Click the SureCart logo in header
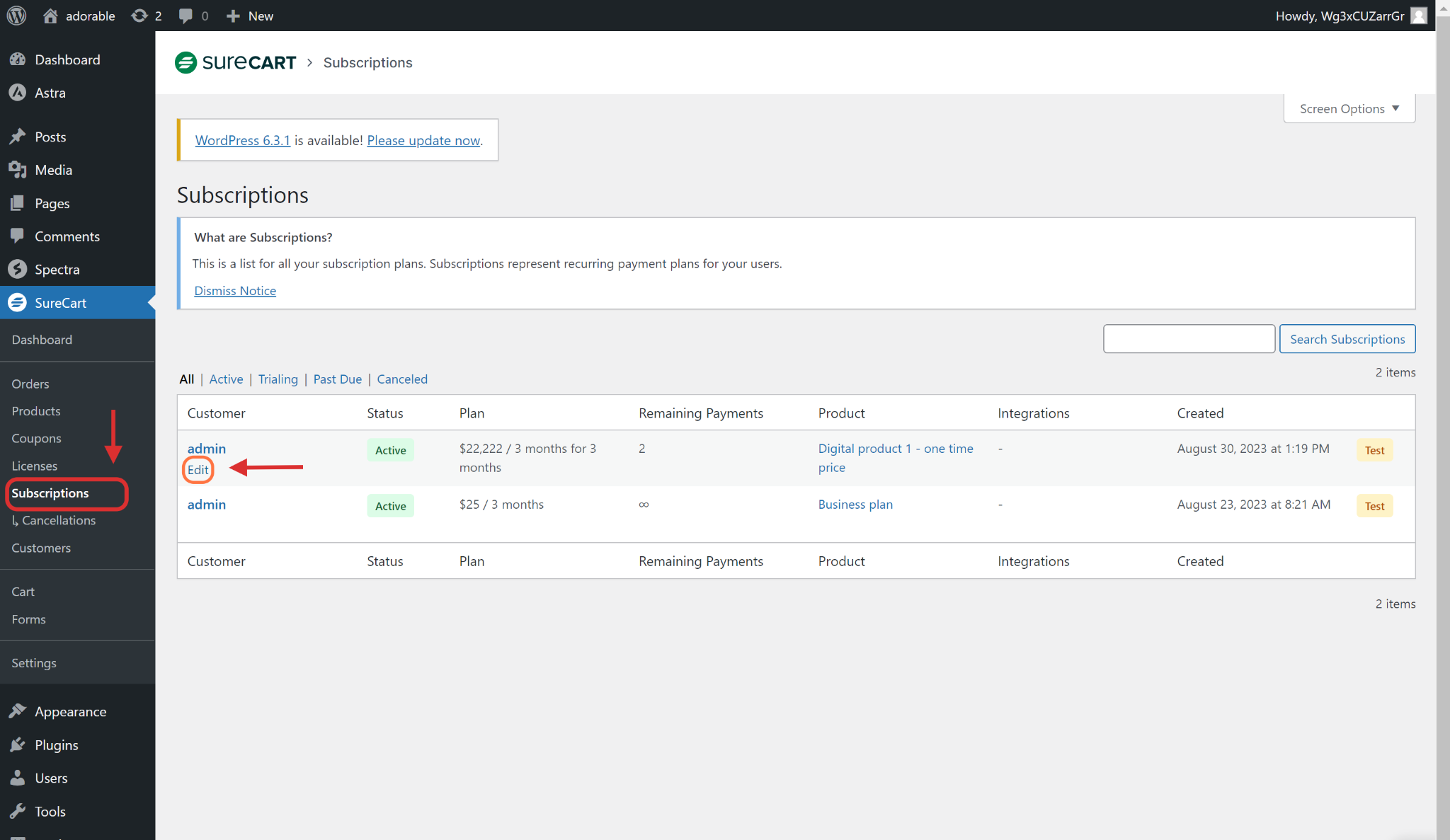 click(236, 62)
